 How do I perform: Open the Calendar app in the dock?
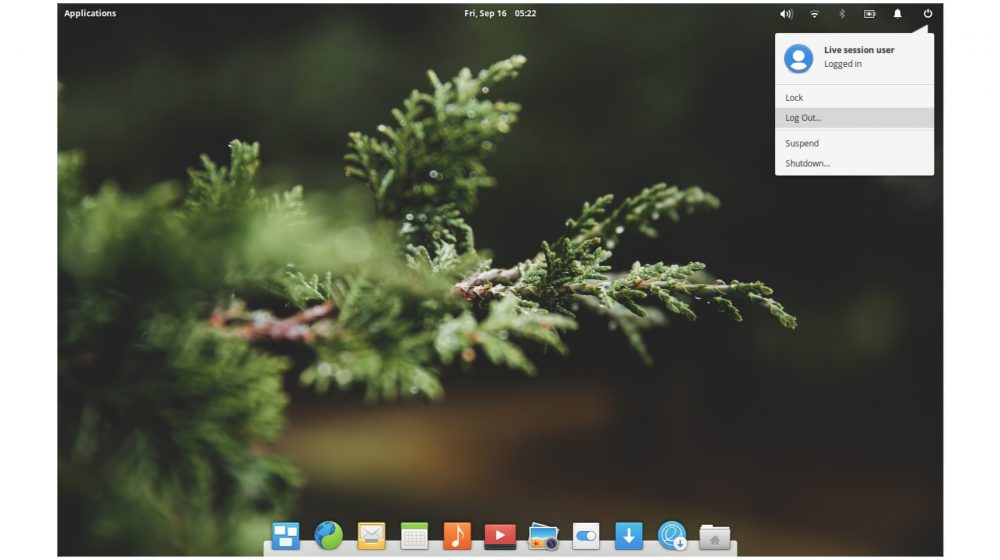click(x=414, y=536)
